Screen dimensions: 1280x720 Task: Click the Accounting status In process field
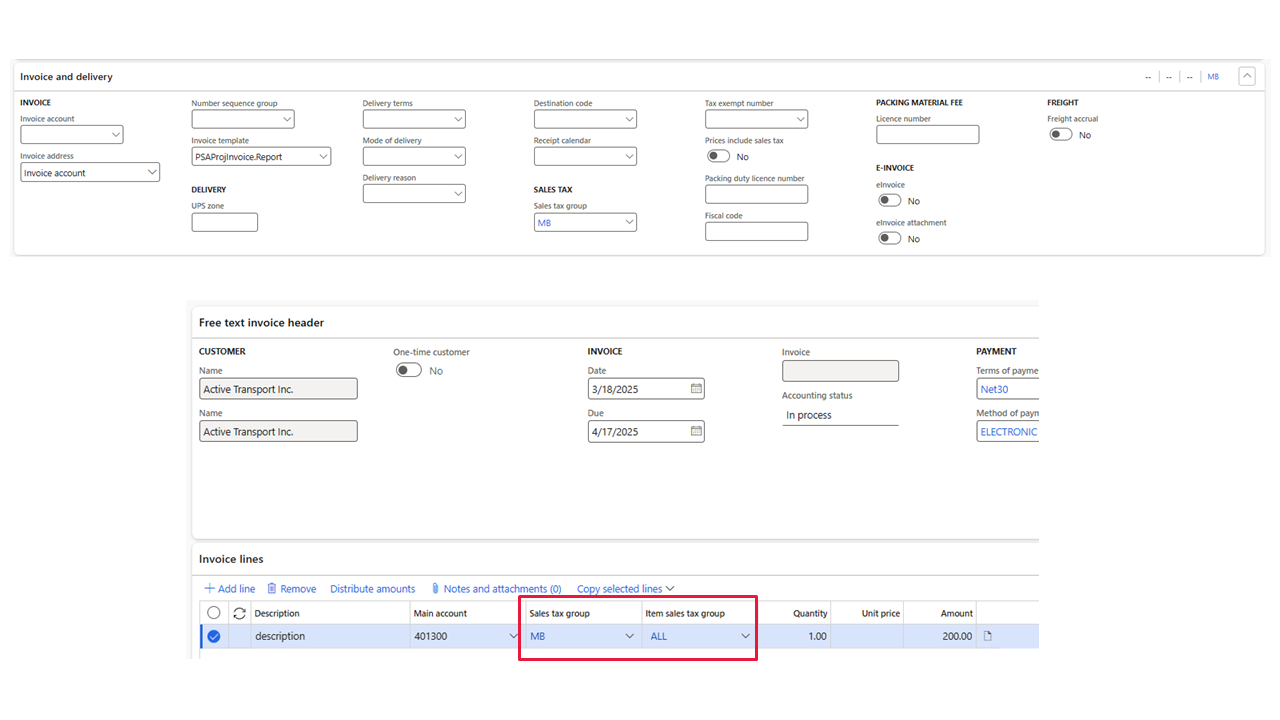click(x=840, y=415)
